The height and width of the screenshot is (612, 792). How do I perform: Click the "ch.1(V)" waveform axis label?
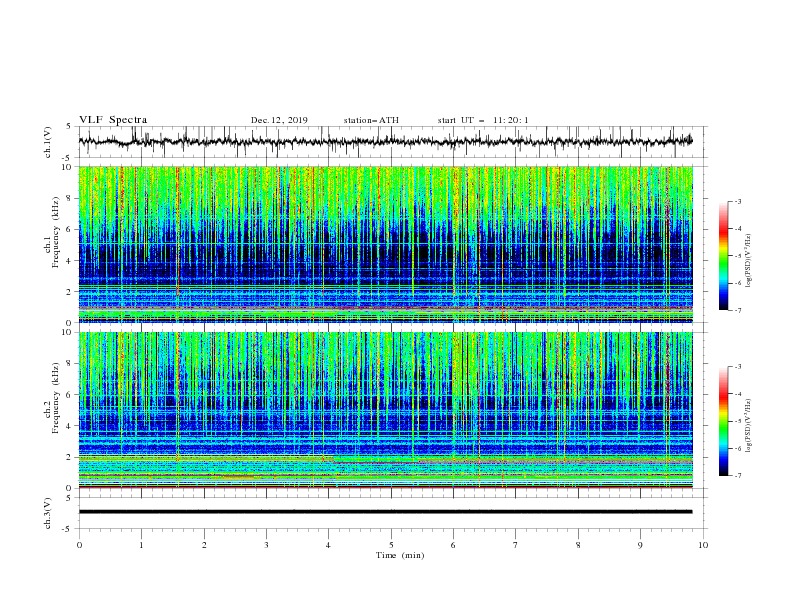[48, 142]
